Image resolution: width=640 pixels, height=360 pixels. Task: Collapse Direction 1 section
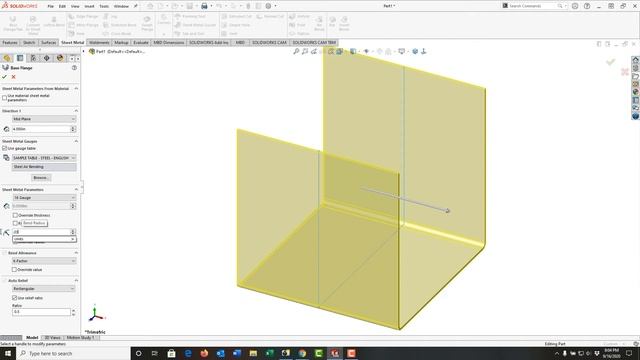pos(76,111)
